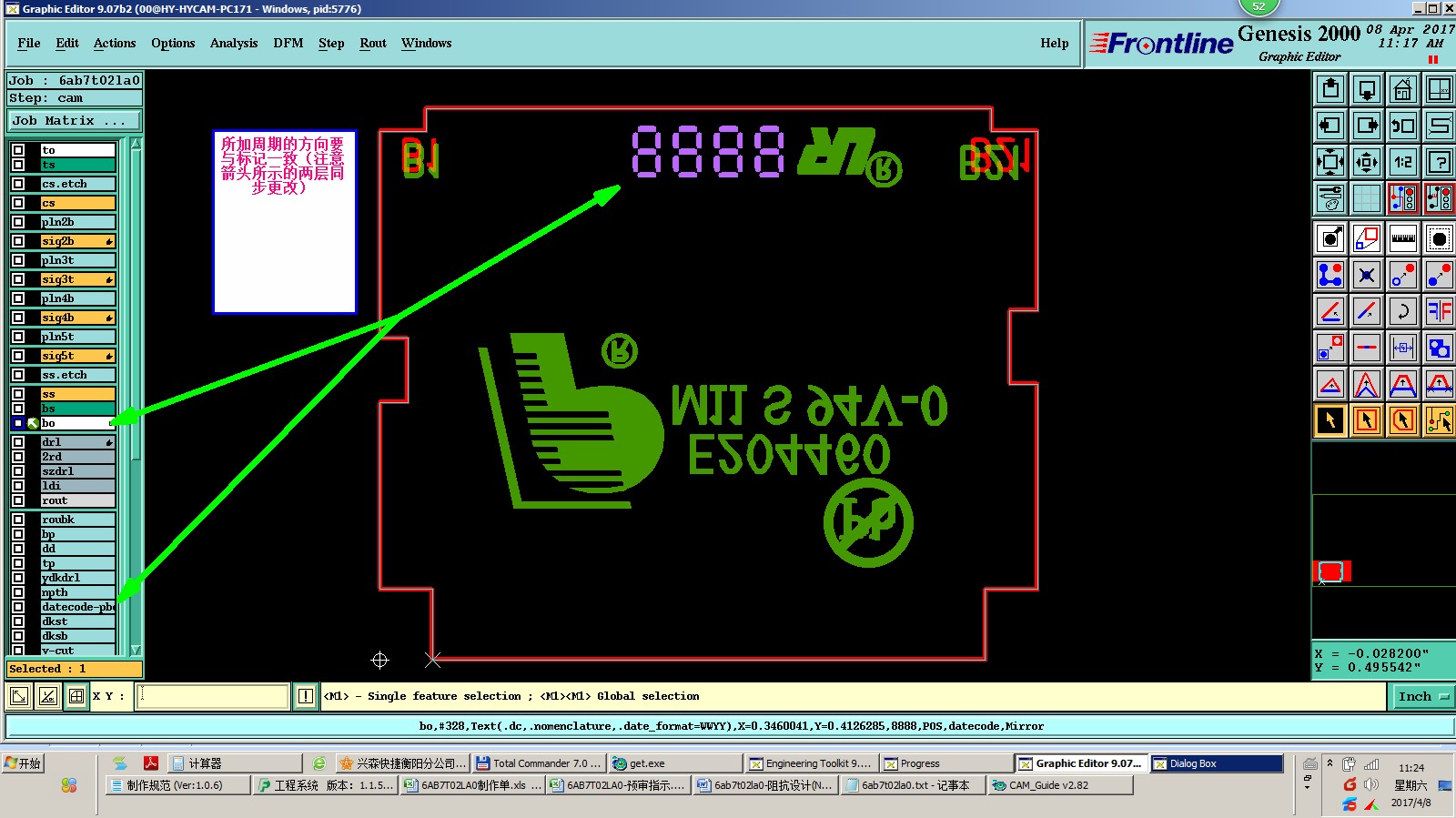Select the sig3t layer name

[x=77, y=279]
